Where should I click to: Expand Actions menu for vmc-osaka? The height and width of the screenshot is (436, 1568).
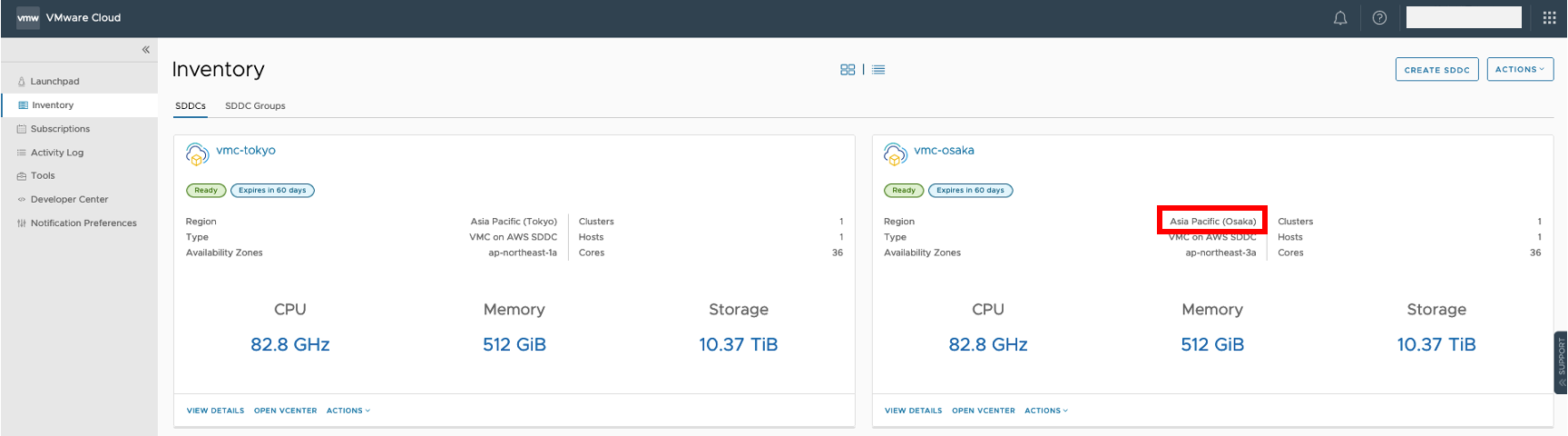(x=1046, y=411)
